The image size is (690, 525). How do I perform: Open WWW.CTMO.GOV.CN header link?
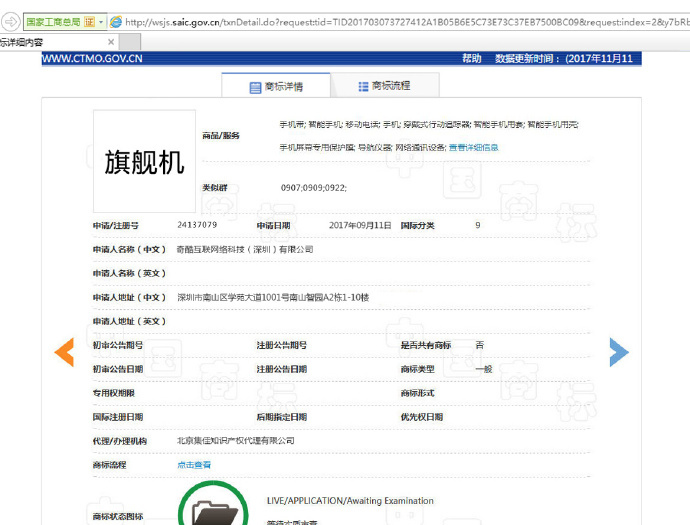(92, 59)
